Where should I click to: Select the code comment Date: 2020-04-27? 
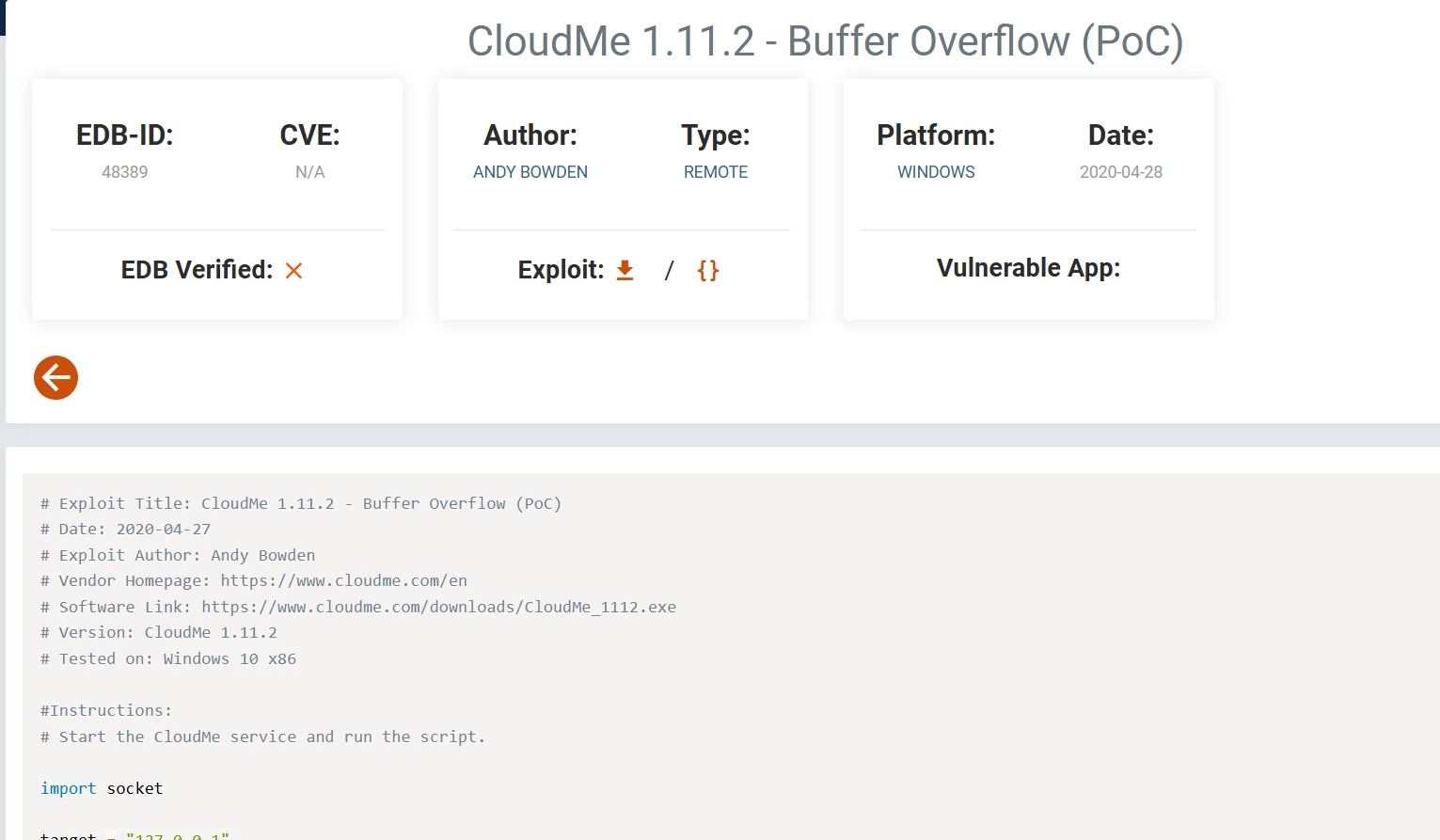[x=126, y=530]
